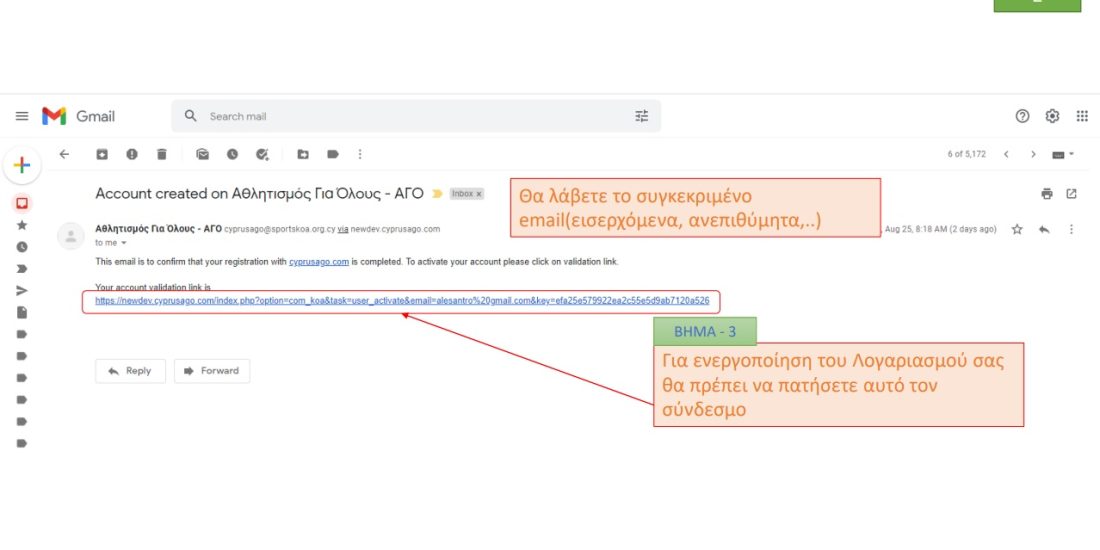Open Important mail in the sidebar
Screen dimensions: 1100x550
pyautogui.click(x=22, y=269)
